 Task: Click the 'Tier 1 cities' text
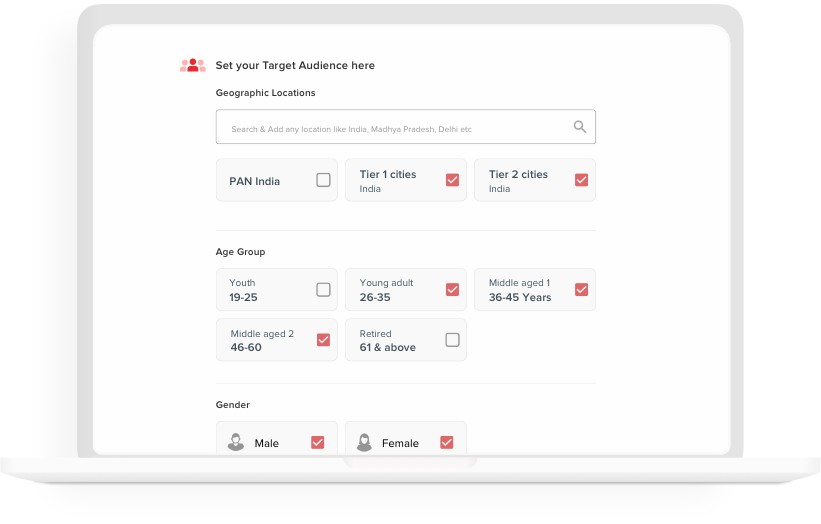(388, 174)
